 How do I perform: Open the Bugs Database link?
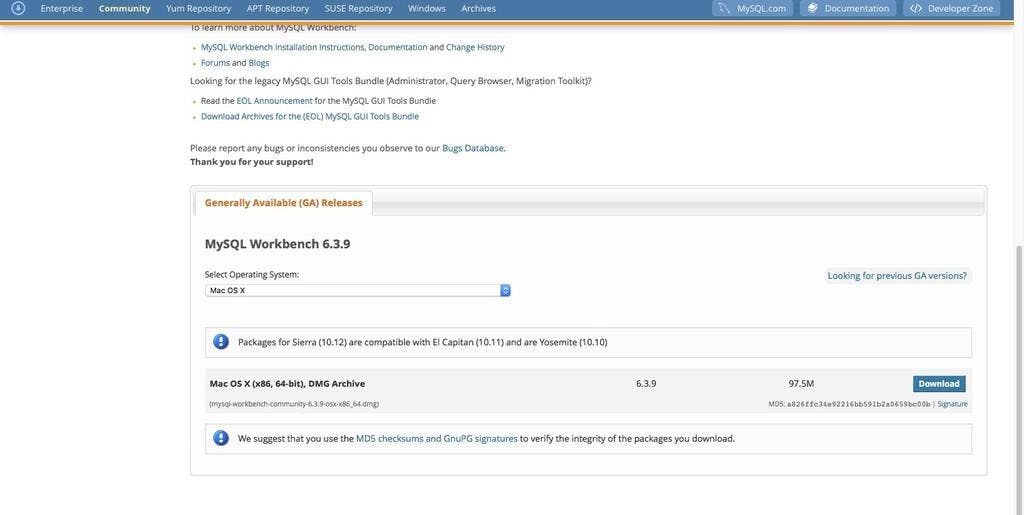coord(473,148)
